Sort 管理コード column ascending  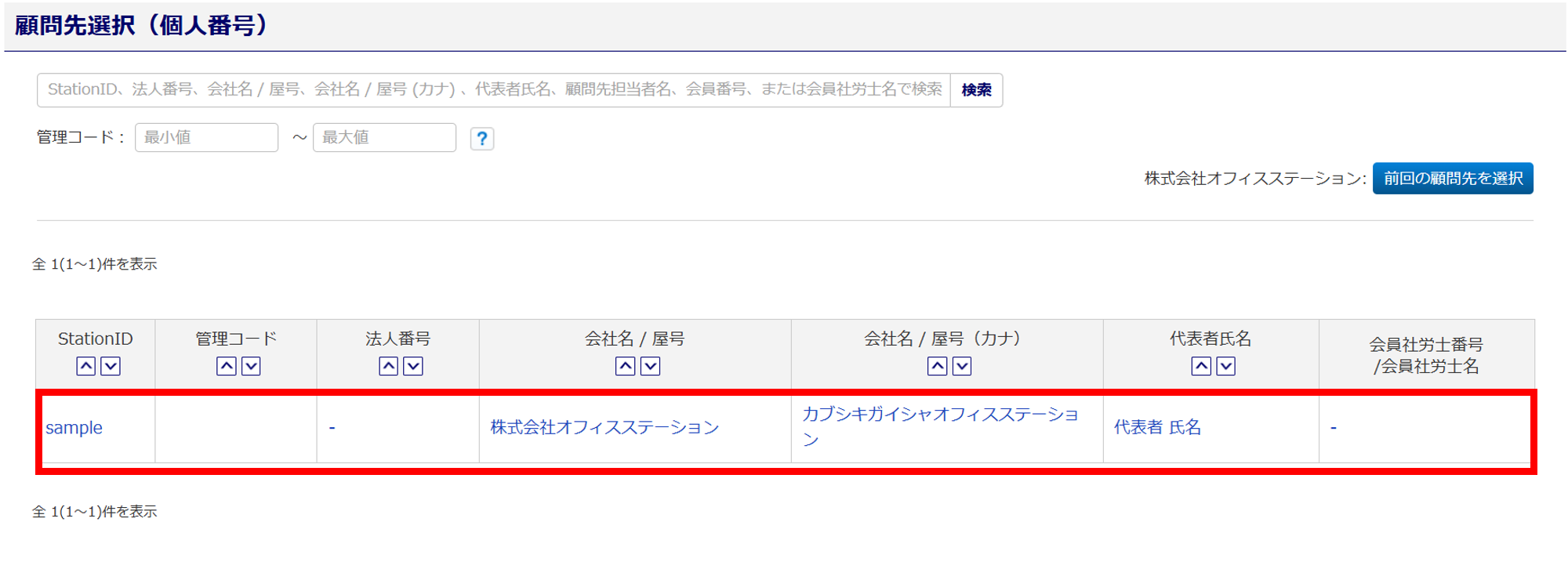point(227,366)
